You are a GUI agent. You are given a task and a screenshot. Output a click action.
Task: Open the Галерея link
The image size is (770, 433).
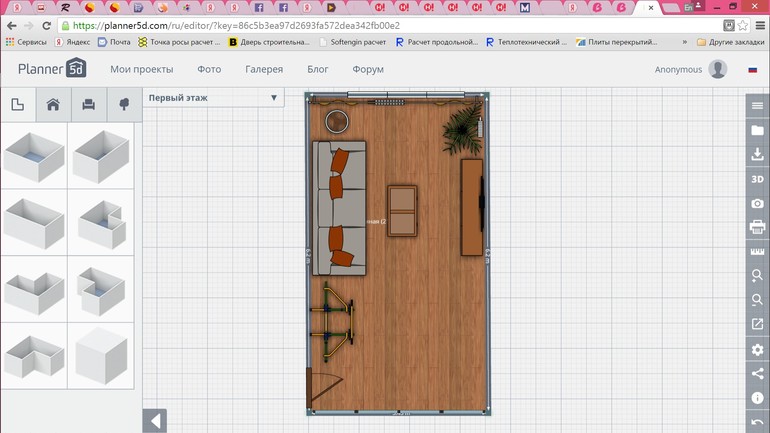(x=264, y=69)
